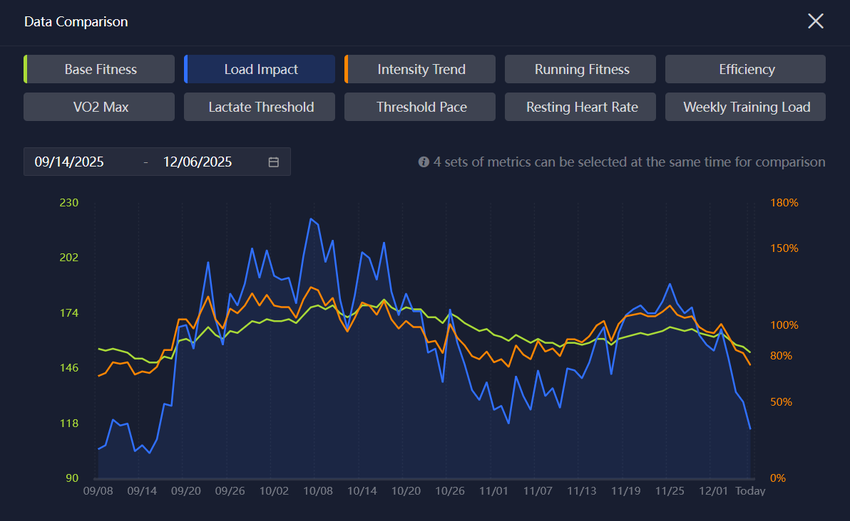The width and height of the screenshot is (850, 521).
Task: Click the green Base Fitness color bar
Action: (x=26, y=69)
